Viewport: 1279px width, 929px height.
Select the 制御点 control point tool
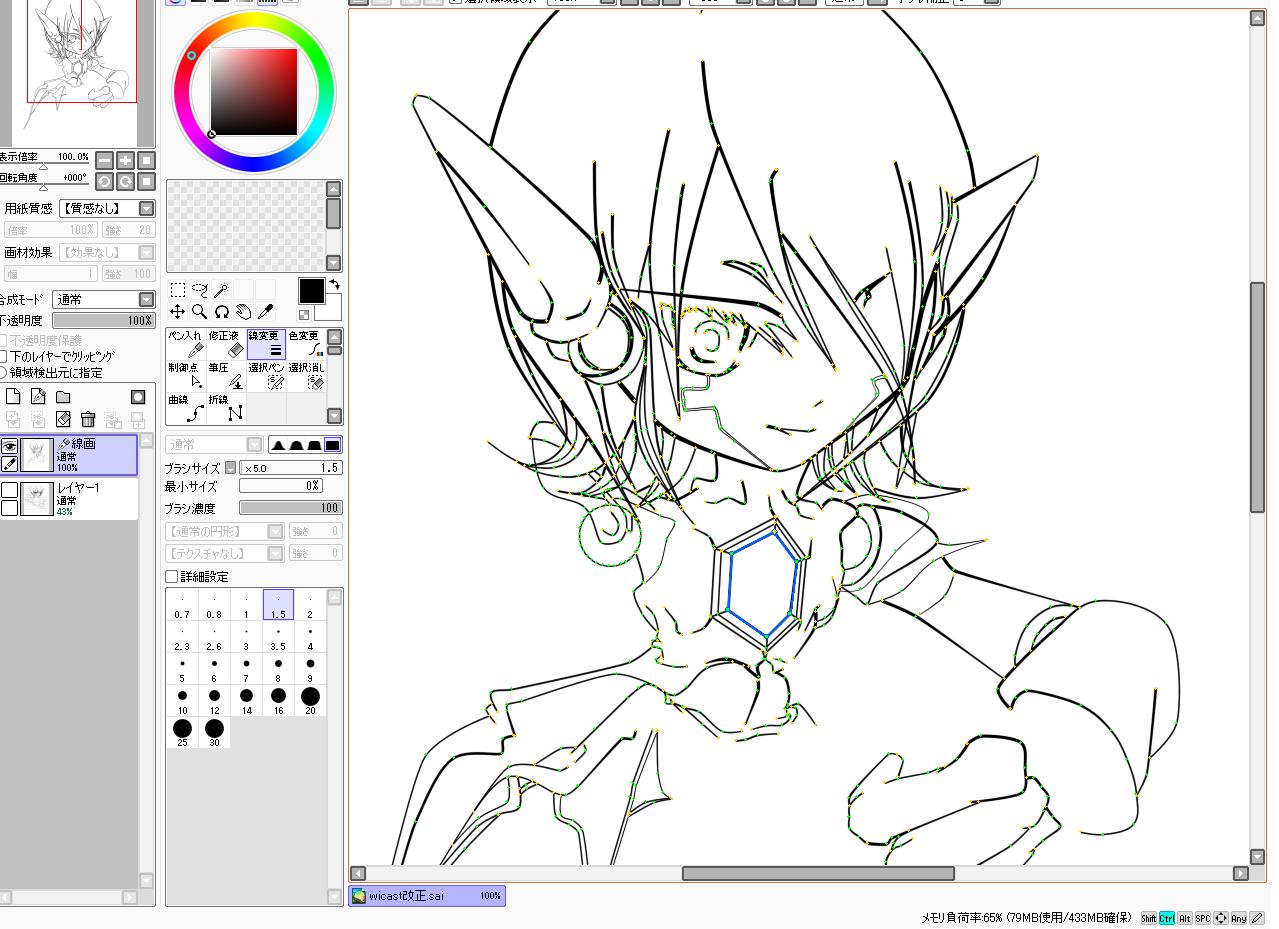click(x=186, y=376)
